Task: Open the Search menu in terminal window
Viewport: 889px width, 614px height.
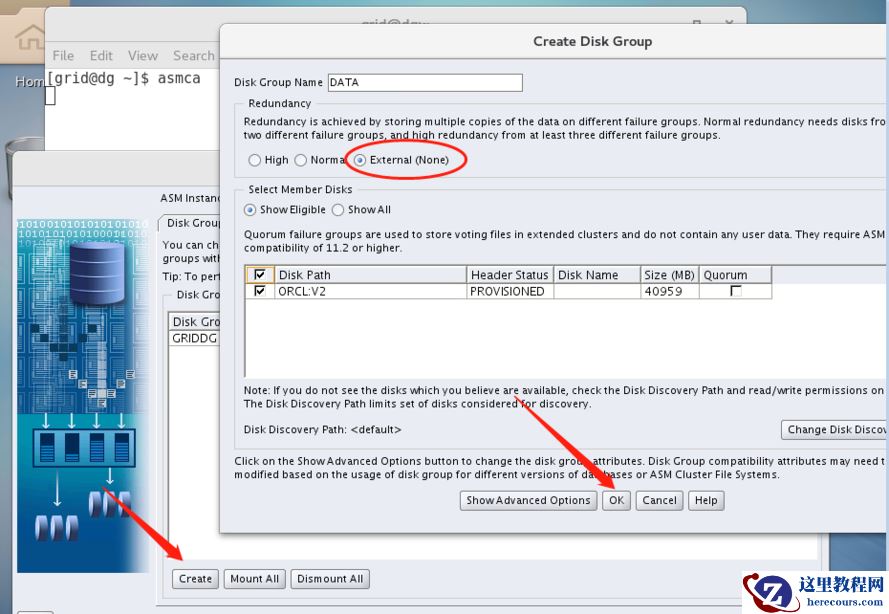Action: (x=194, y=56)
